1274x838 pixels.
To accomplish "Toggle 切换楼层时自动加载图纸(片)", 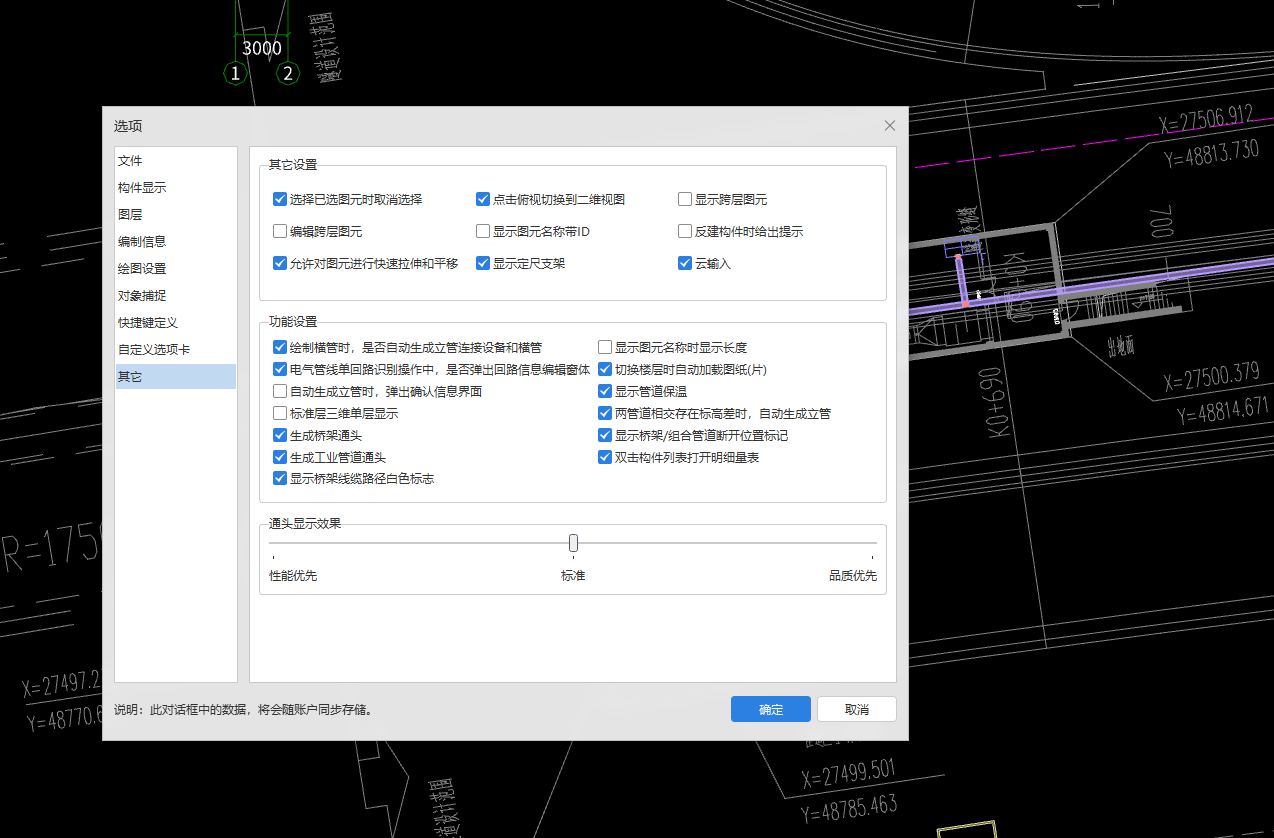I will [605, 369].
